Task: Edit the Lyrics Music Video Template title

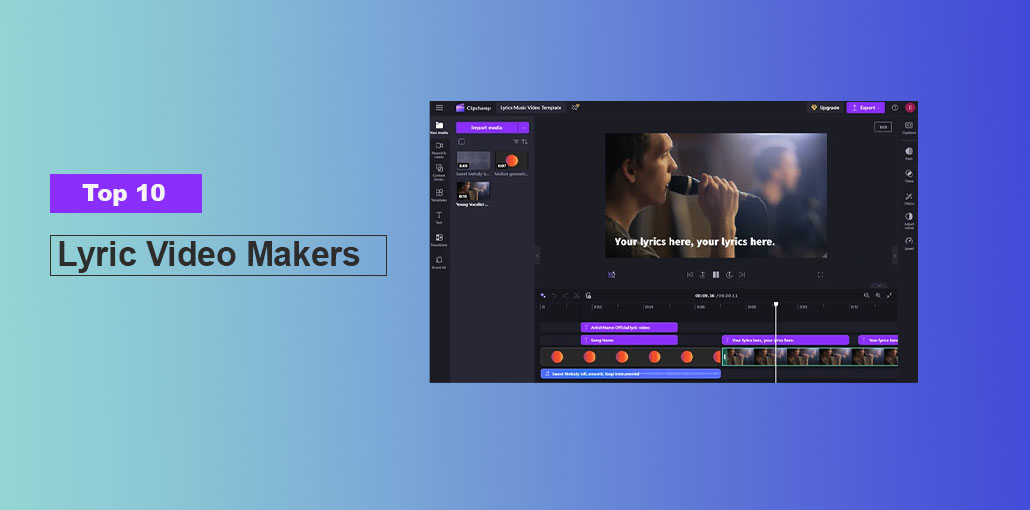Action: [531, 108]
